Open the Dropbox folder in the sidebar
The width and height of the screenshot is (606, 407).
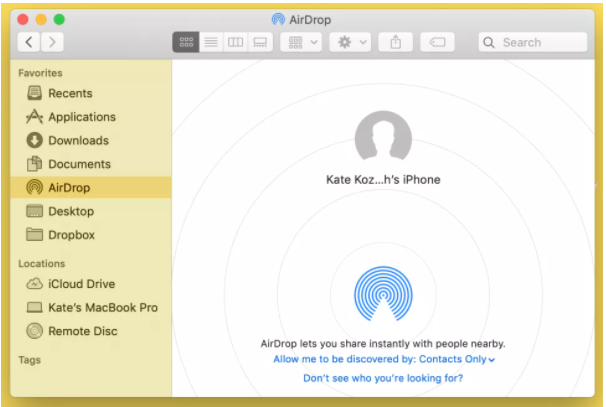tap(91, 235)
